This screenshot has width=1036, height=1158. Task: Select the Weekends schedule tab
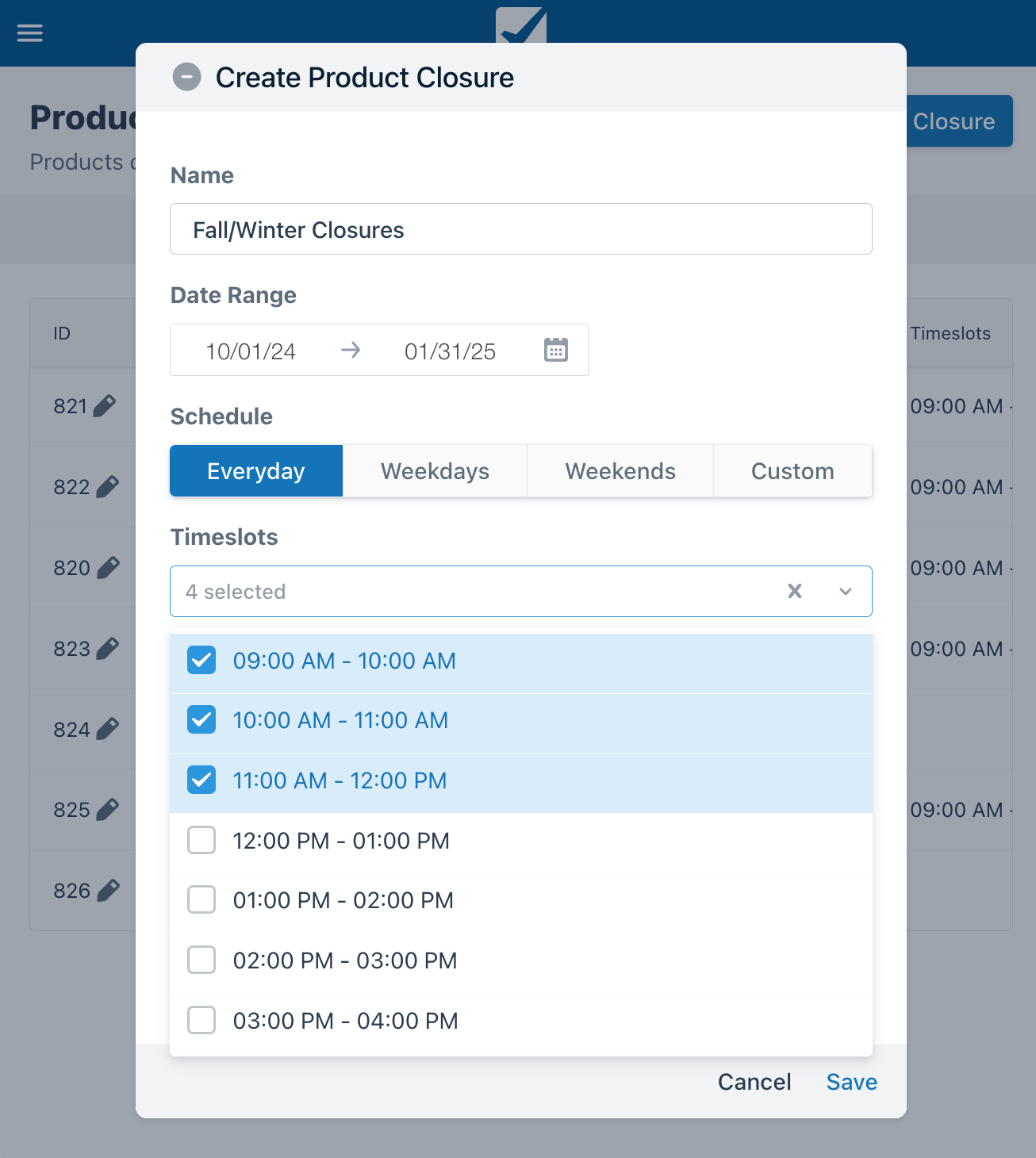pos(620,471)
